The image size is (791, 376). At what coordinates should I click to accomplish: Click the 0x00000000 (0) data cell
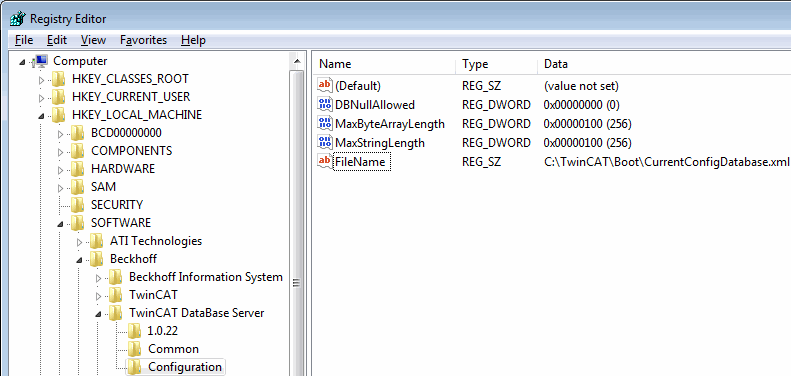click(582, 105)
